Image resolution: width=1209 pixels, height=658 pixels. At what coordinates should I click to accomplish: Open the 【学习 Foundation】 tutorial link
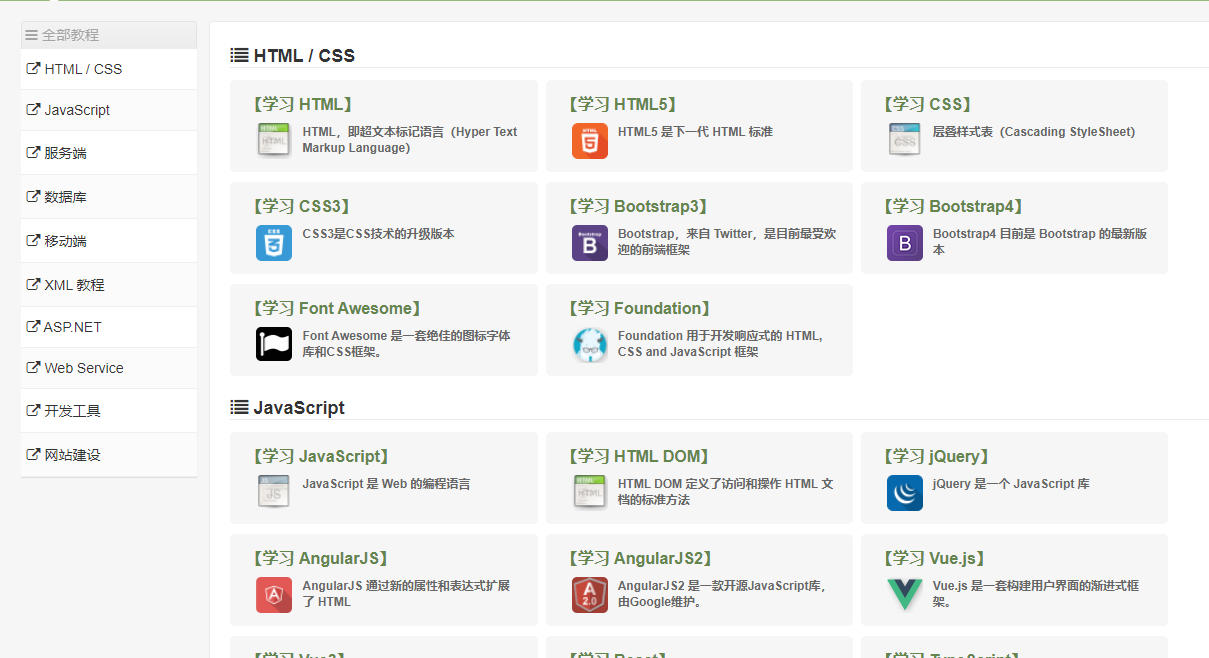tap(642, 308)
